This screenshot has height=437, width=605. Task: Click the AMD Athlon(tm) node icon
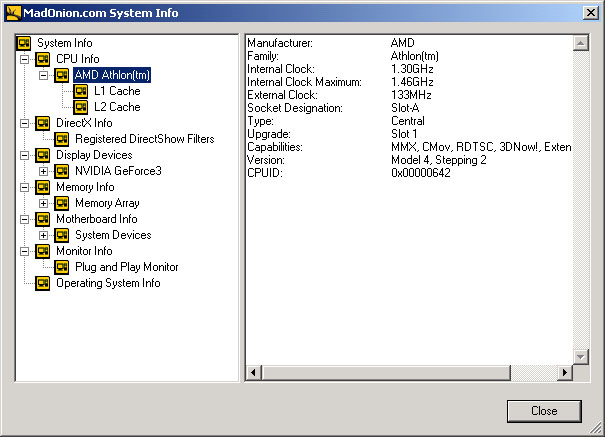62,75
